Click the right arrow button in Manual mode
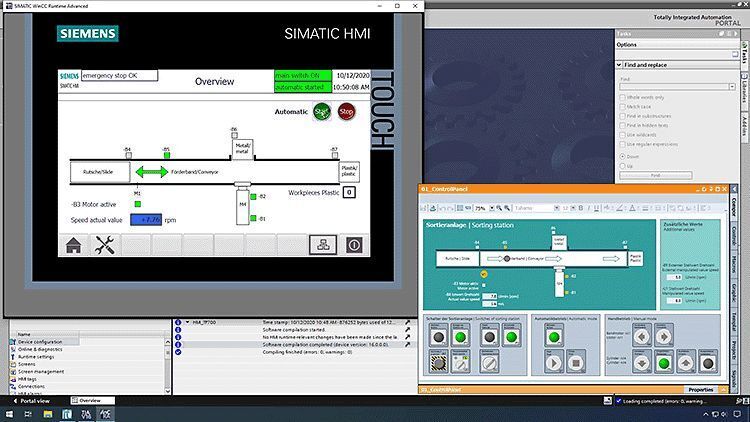 pos(664,336)
